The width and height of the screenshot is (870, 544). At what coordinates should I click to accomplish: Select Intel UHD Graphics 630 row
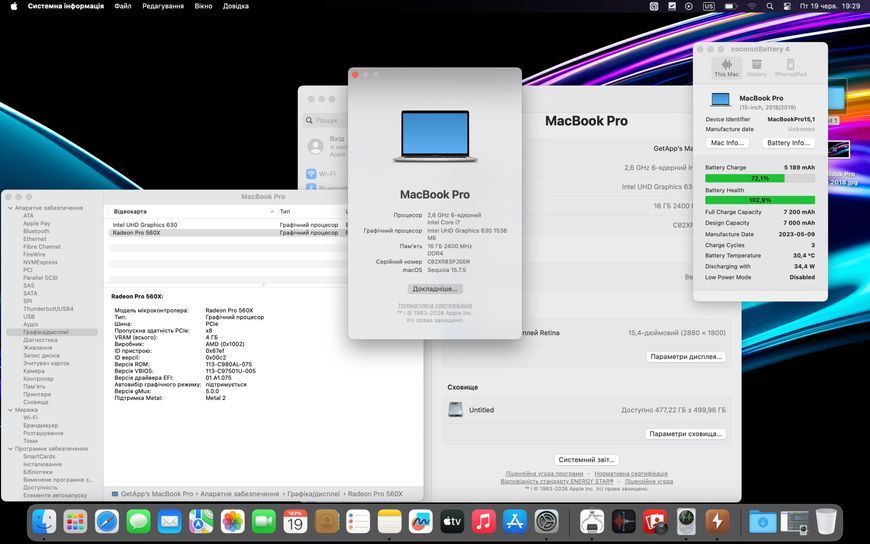pos(228,225)
